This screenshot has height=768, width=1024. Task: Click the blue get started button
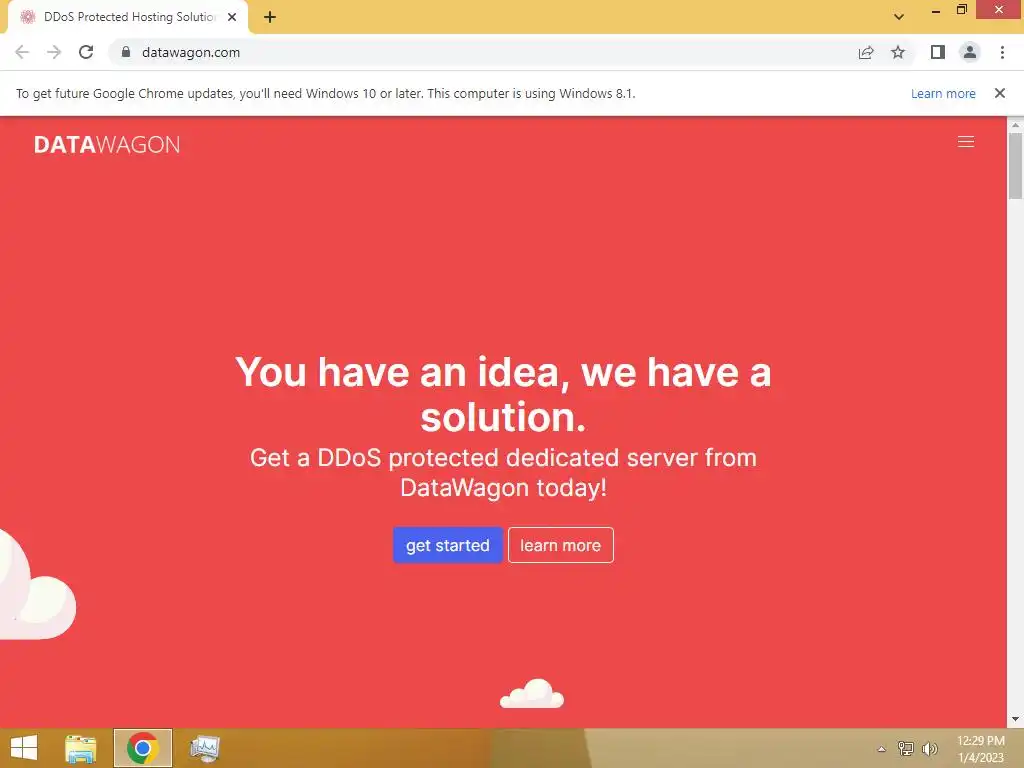[447, 545]
